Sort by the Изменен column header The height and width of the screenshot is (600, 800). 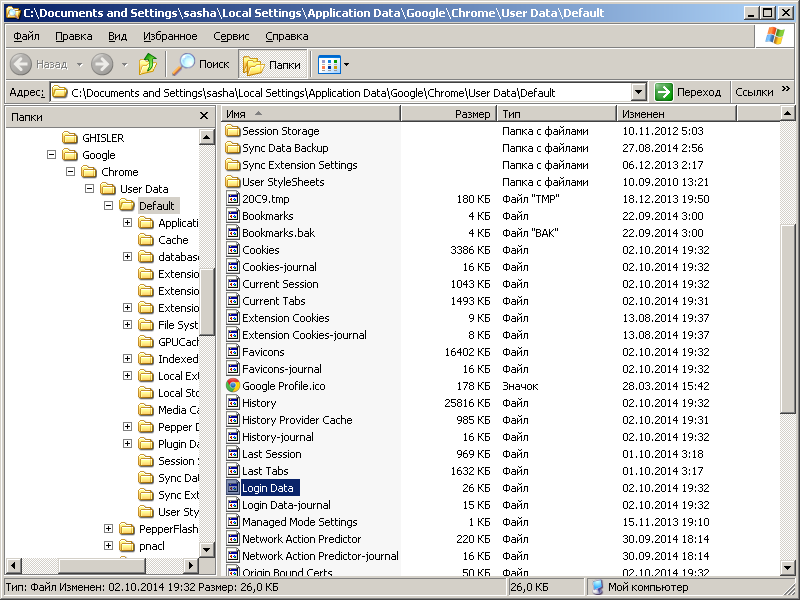pos(677,114)
